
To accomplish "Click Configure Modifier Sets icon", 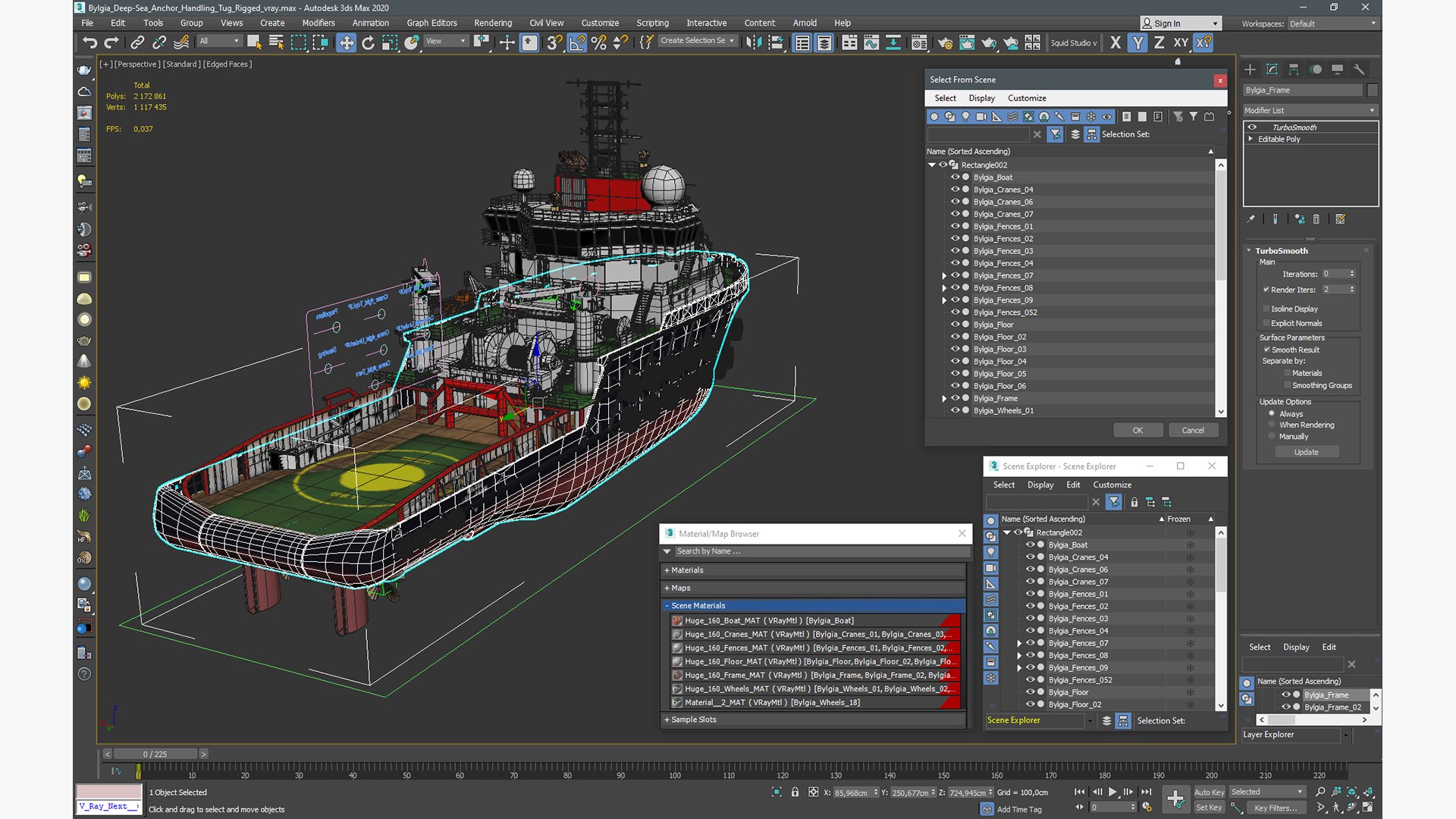I will coord(1340,219).
